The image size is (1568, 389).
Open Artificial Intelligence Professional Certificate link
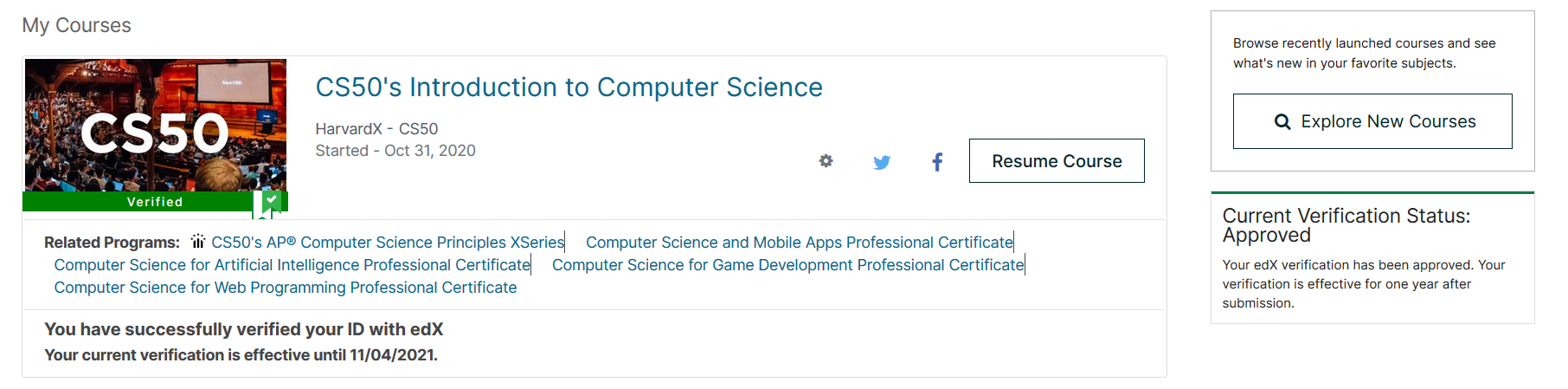click(x=292, y=265)
